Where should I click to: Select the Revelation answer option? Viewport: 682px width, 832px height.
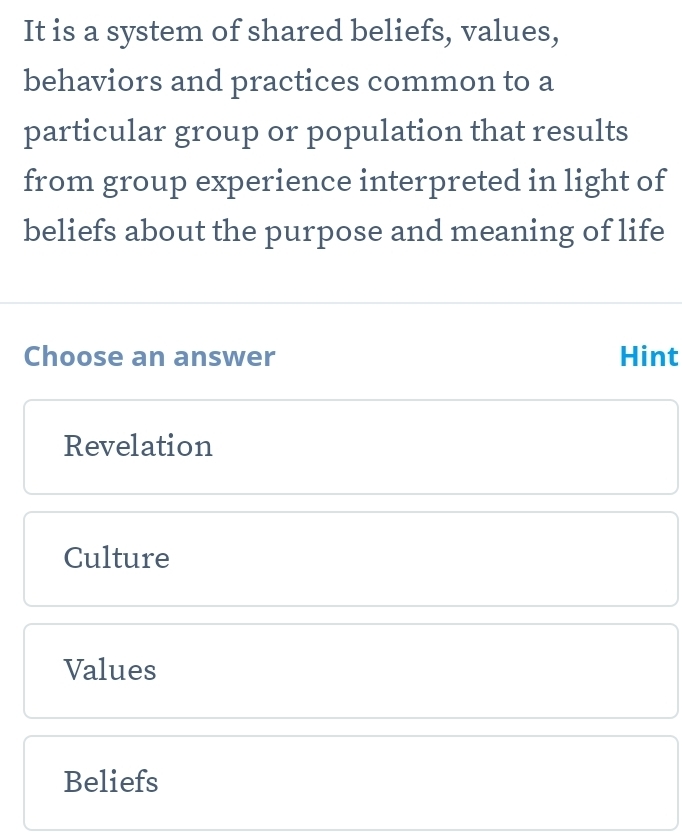(351, 446)
